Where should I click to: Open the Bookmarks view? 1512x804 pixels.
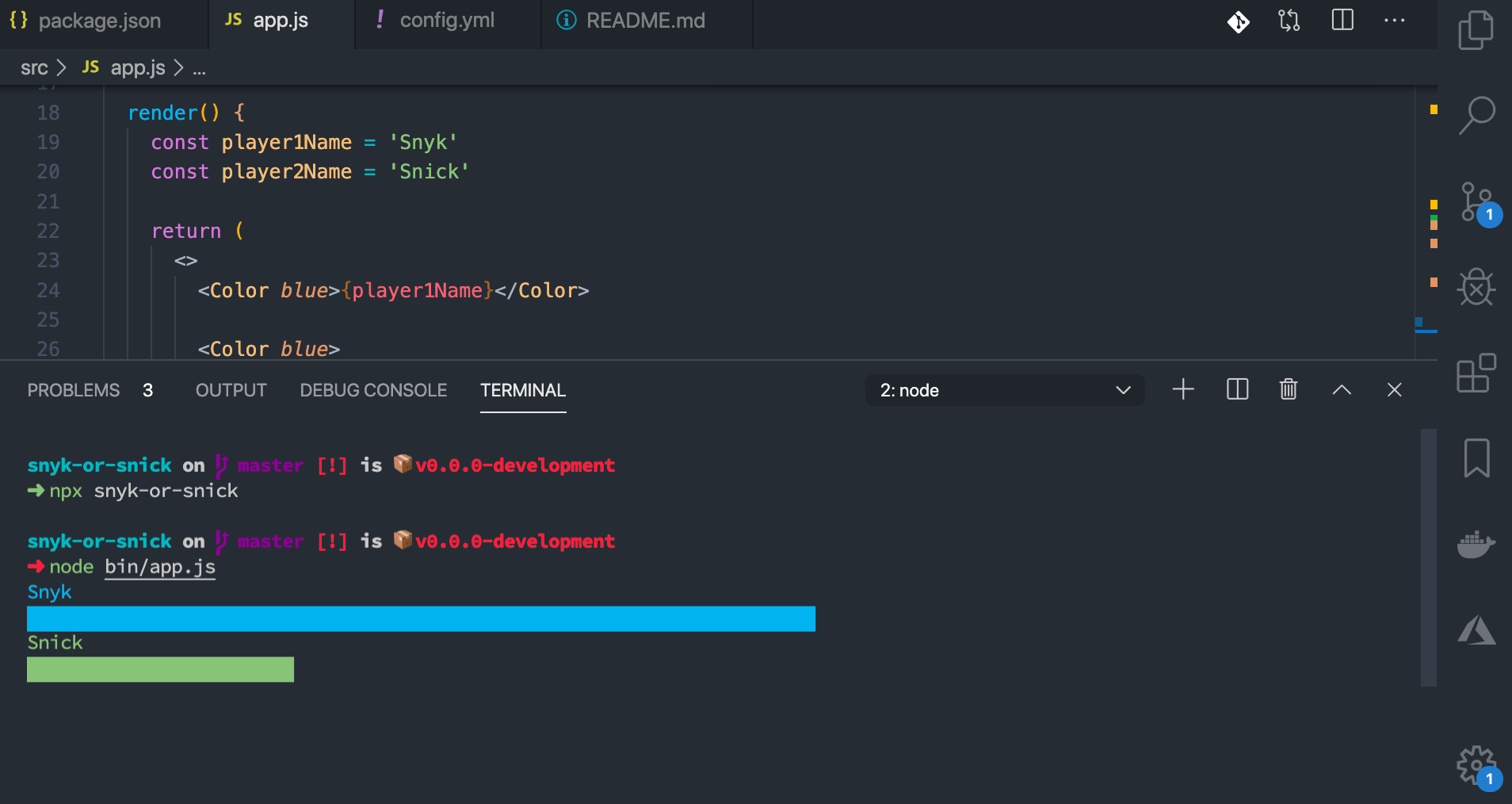click(1476, 458)
